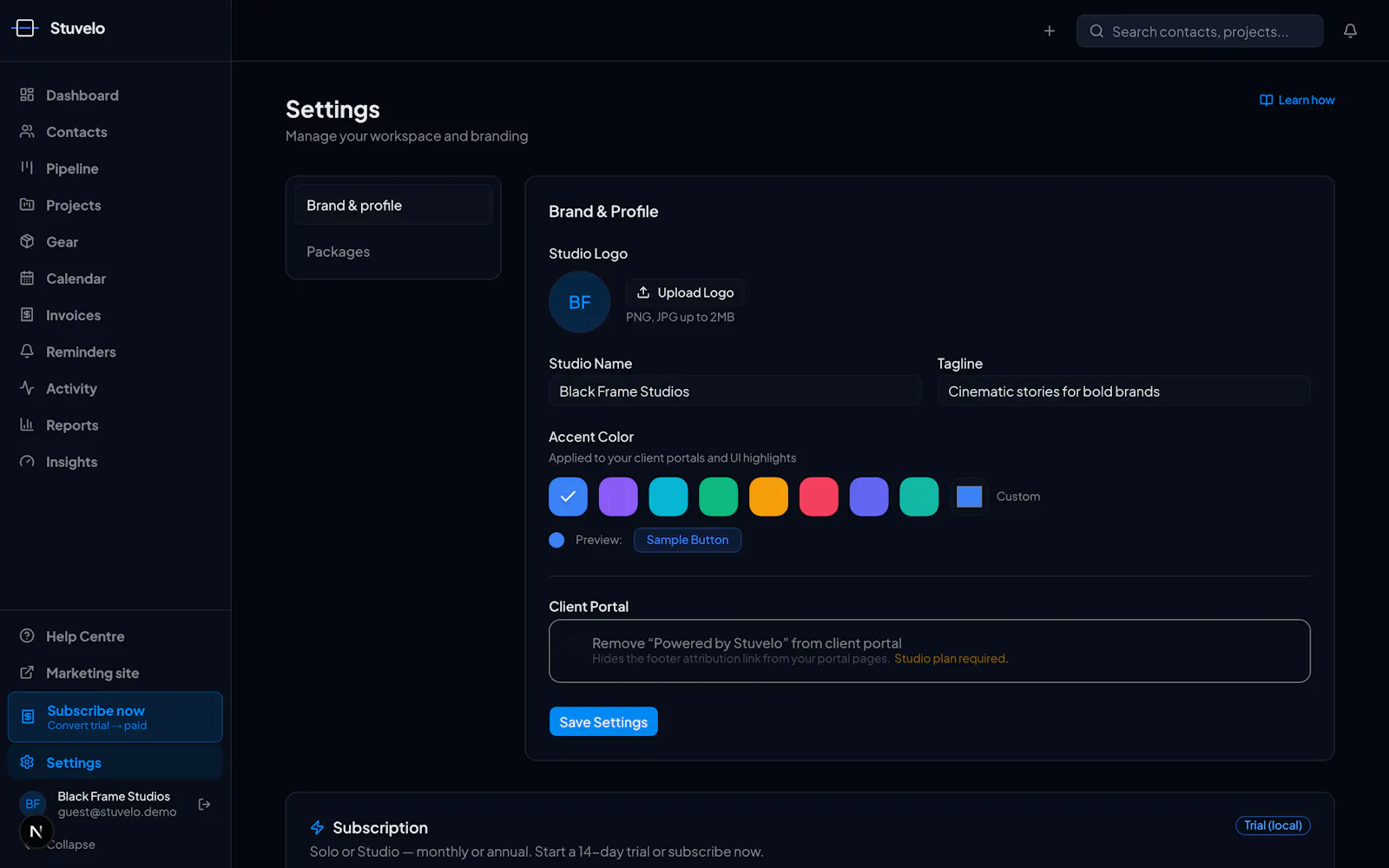Open the Insights gauge icon
1389x868 pixels.
click(27, 462)
